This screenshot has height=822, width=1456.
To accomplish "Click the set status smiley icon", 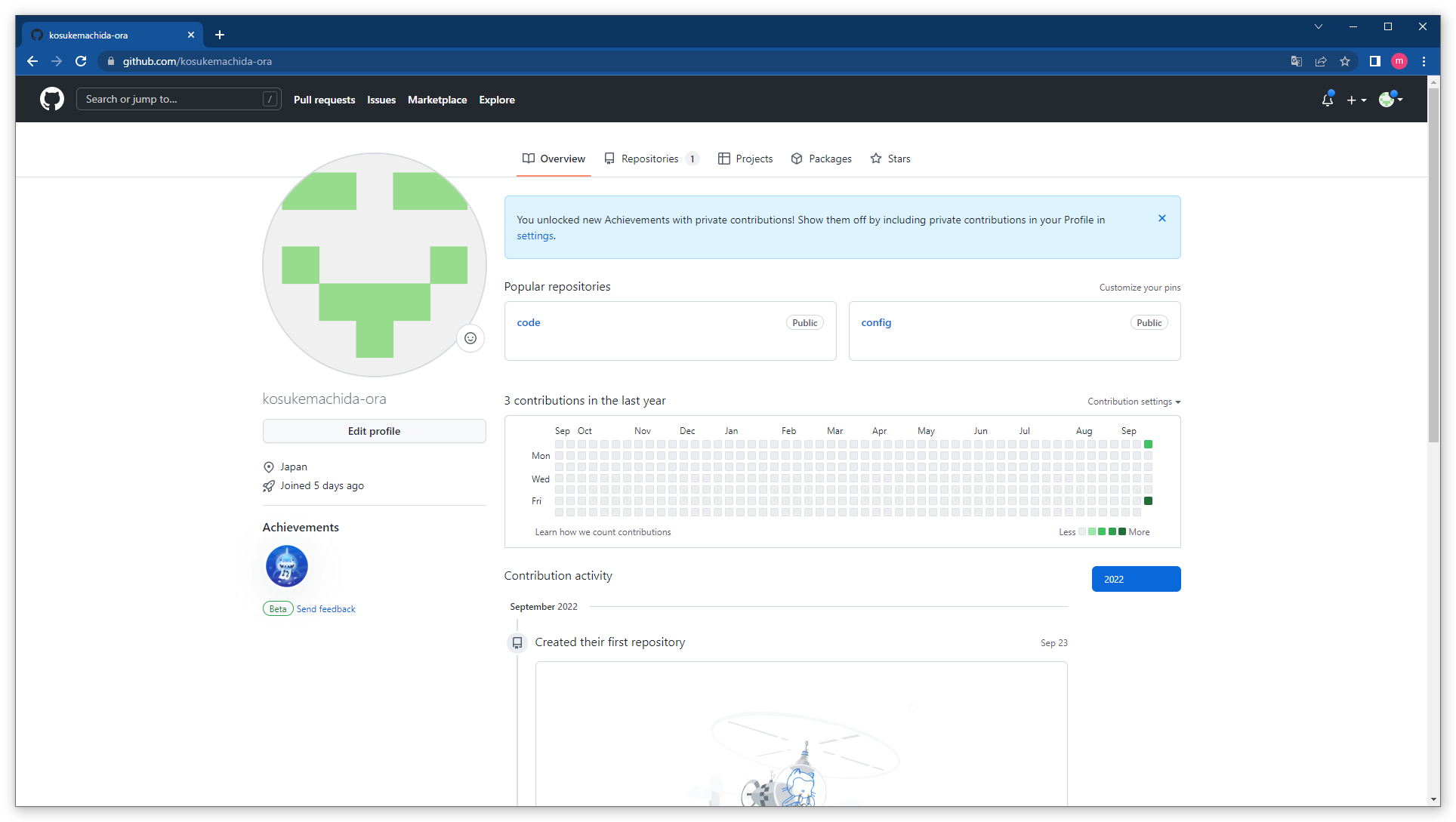I will click(470, 338).
